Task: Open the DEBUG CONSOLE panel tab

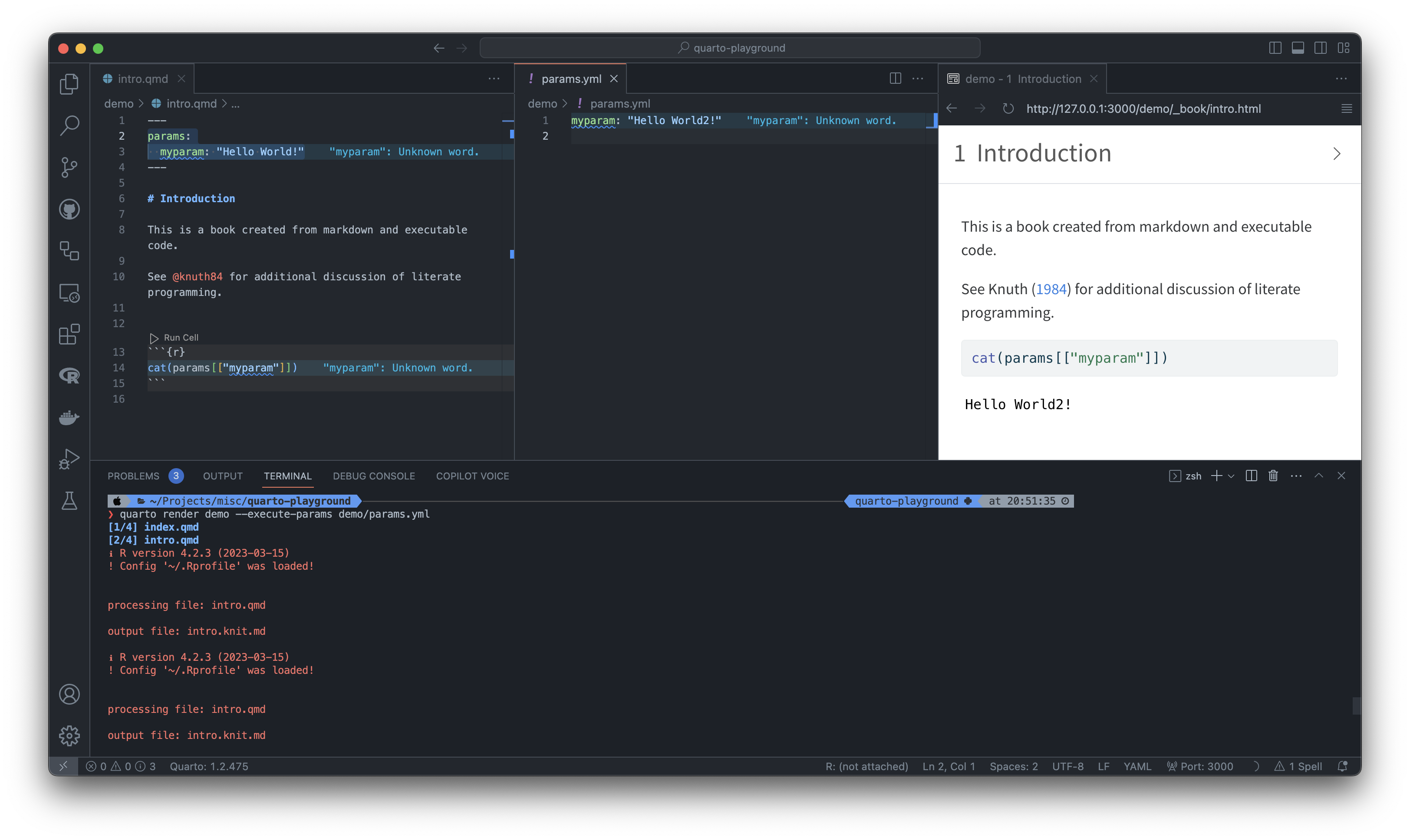Action: pos(374,476)
